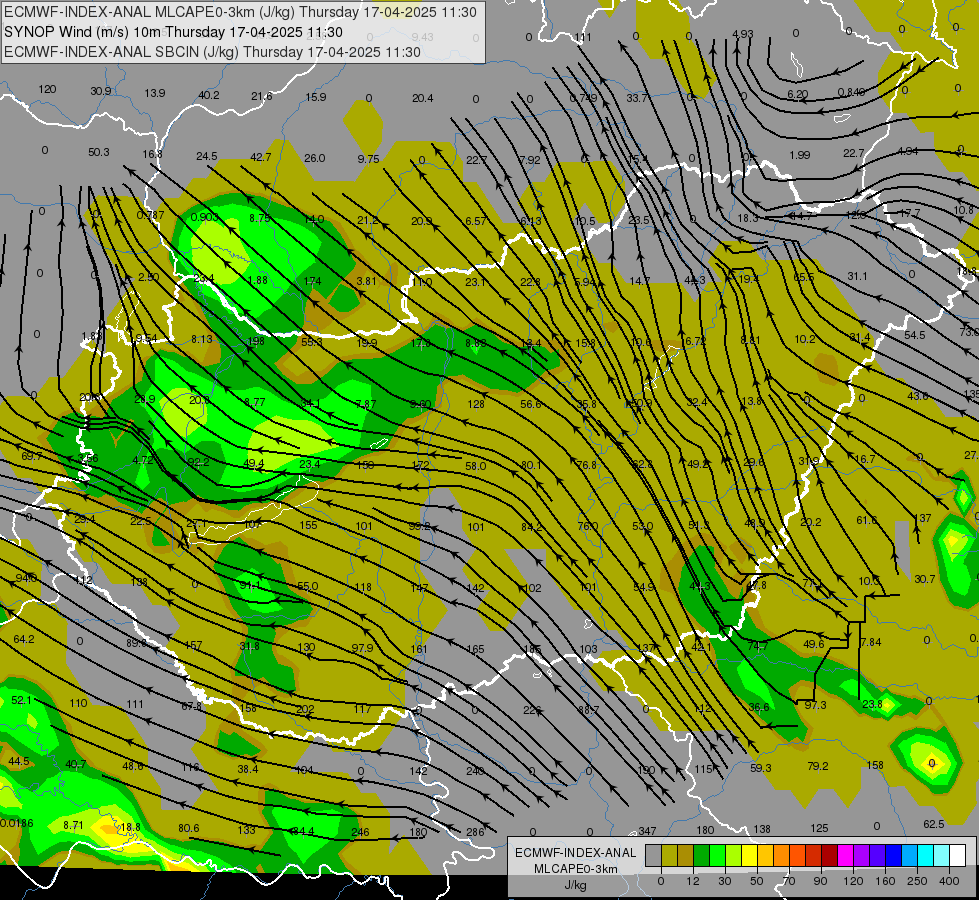The height and width of the screenshot is (900, 979).
Task: Click the map value 97.3
Action: point(815,705)
